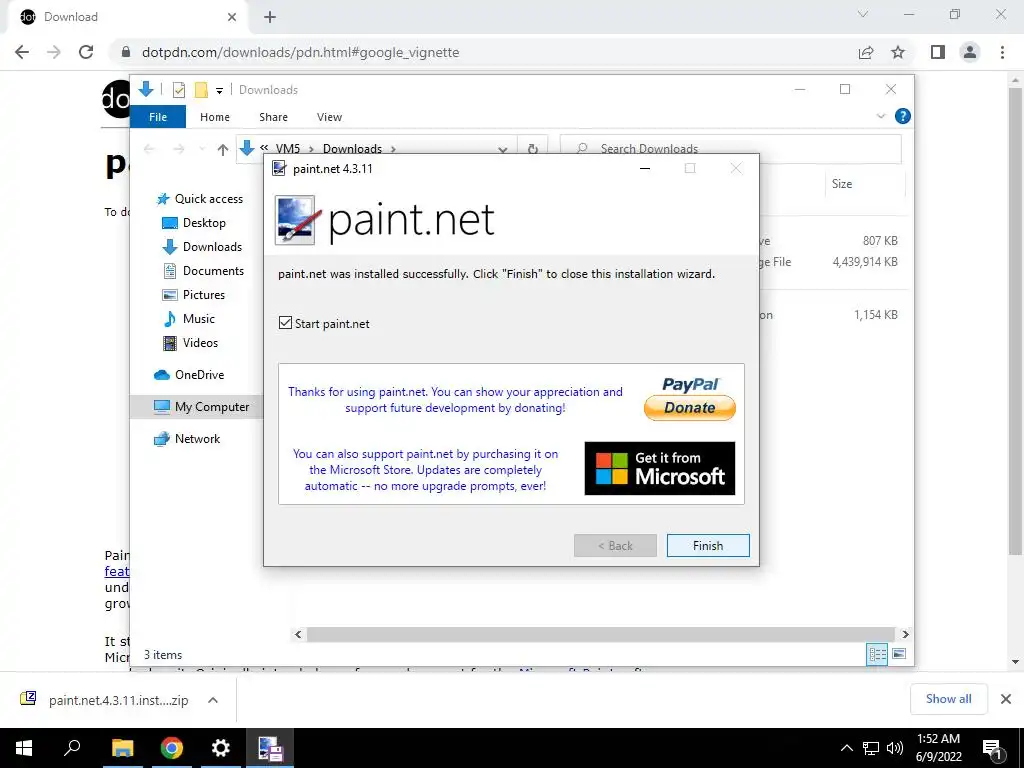Click the Size column header
1024x768 pixels.
[x=842, y=184]
